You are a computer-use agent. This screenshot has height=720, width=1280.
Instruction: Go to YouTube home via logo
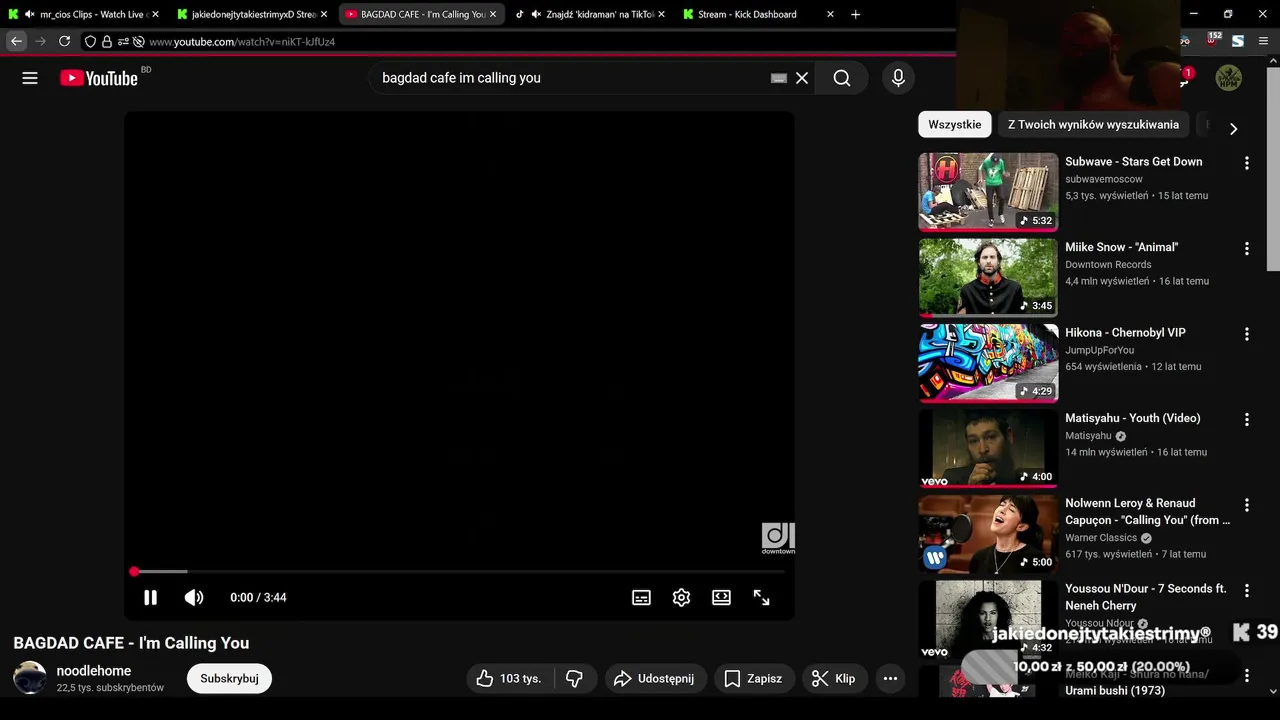(98, 78)
